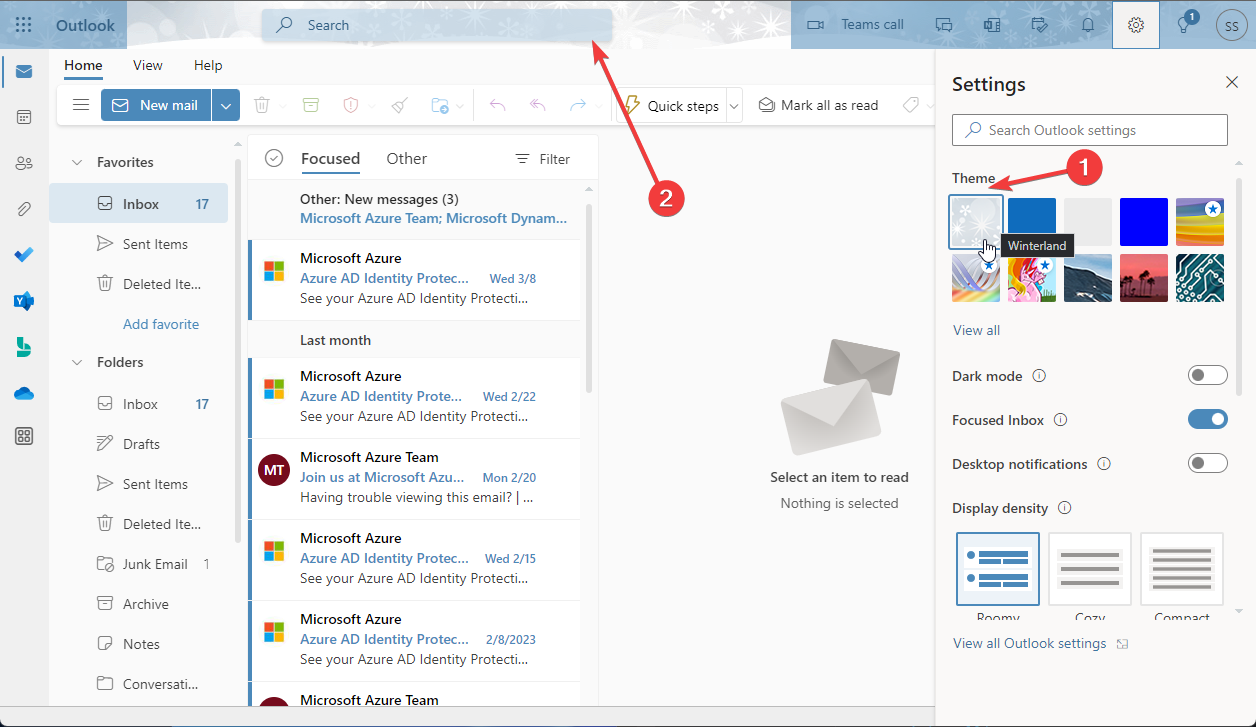Show more apps grid icon
Viewport: 1256px width, 727px height.
pos(24,436)
